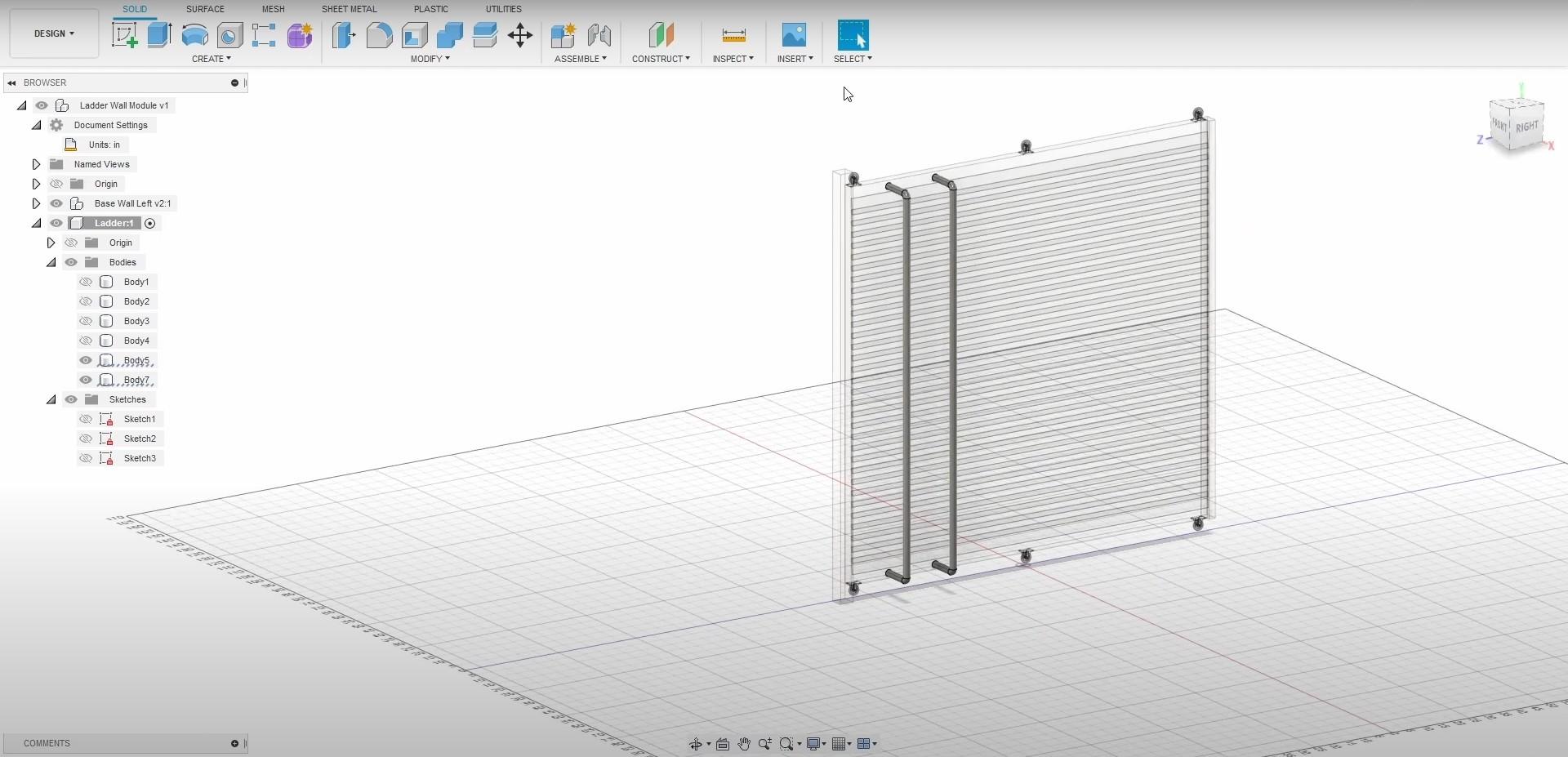This screenshot has height=757, width=1568.
Task: Collapse the Sketches folder
Action: pyautogui.click(x=51, y=399)
